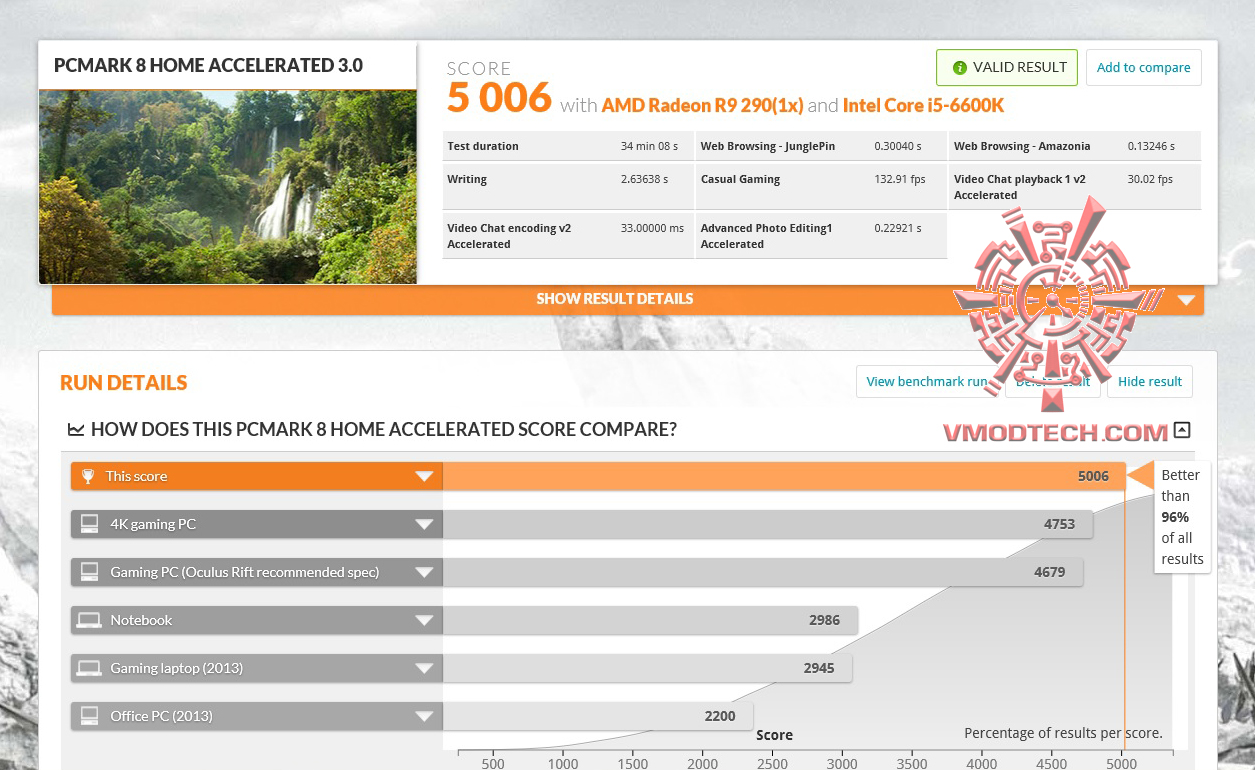Click the 4753 score bar for 4K gaming PC
This screenshot has width=1255, height=770.
click(x=768, y=524)
